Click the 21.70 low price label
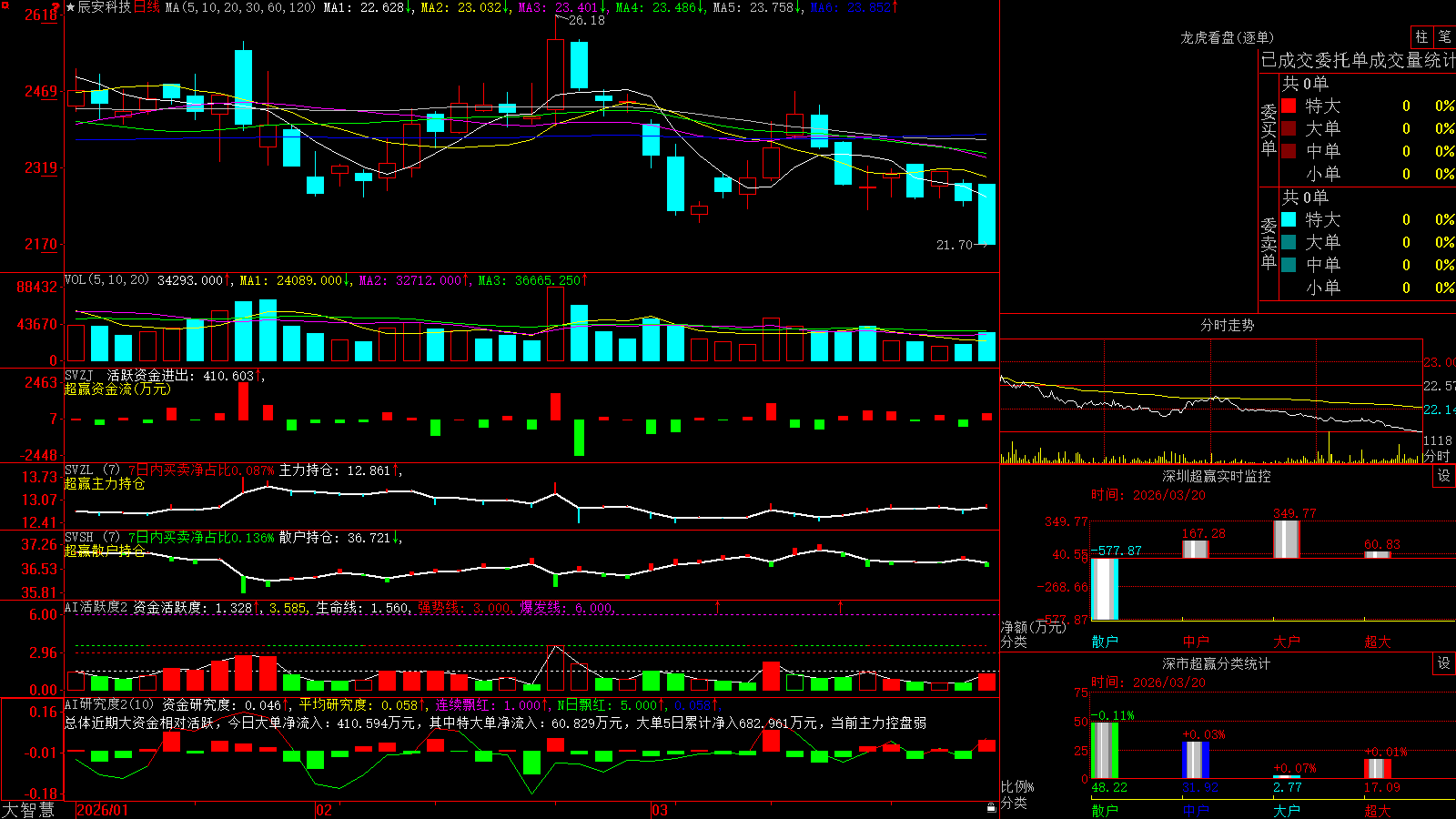The height and width of the screenshot is (819, 1456). coord(954,245)
